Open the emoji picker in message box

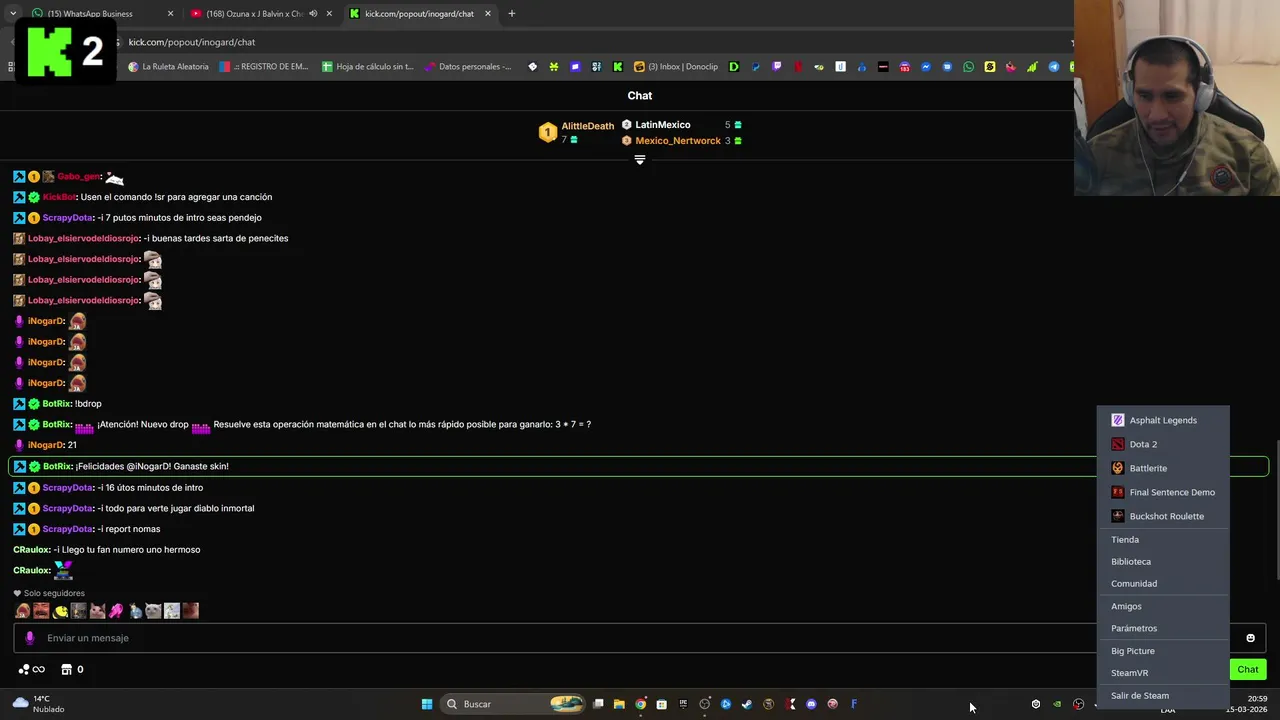click(x=1250, y=638)
